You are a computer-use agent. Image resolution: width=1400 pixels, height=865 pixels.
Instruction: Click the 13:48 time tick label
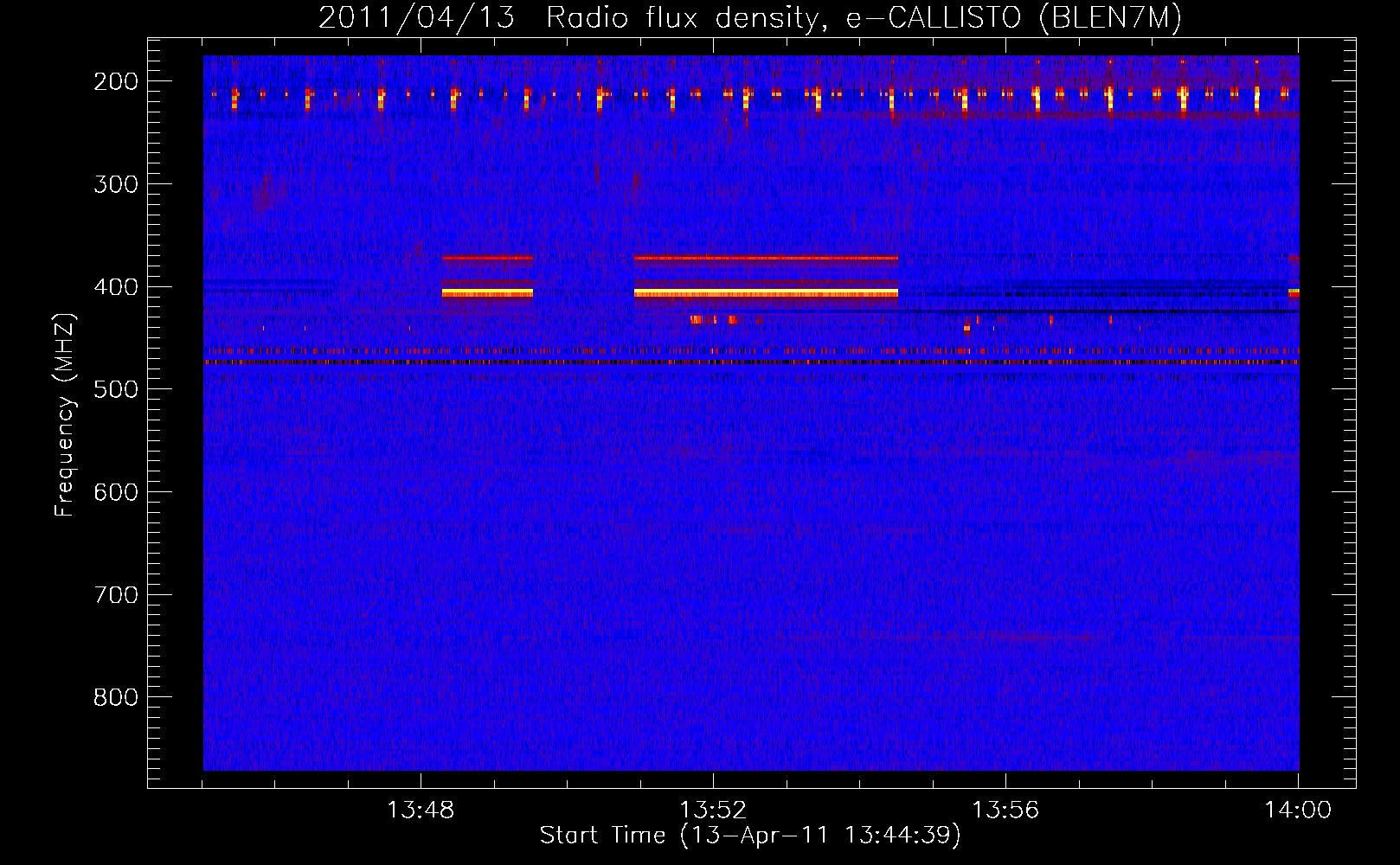coord(421,811)
